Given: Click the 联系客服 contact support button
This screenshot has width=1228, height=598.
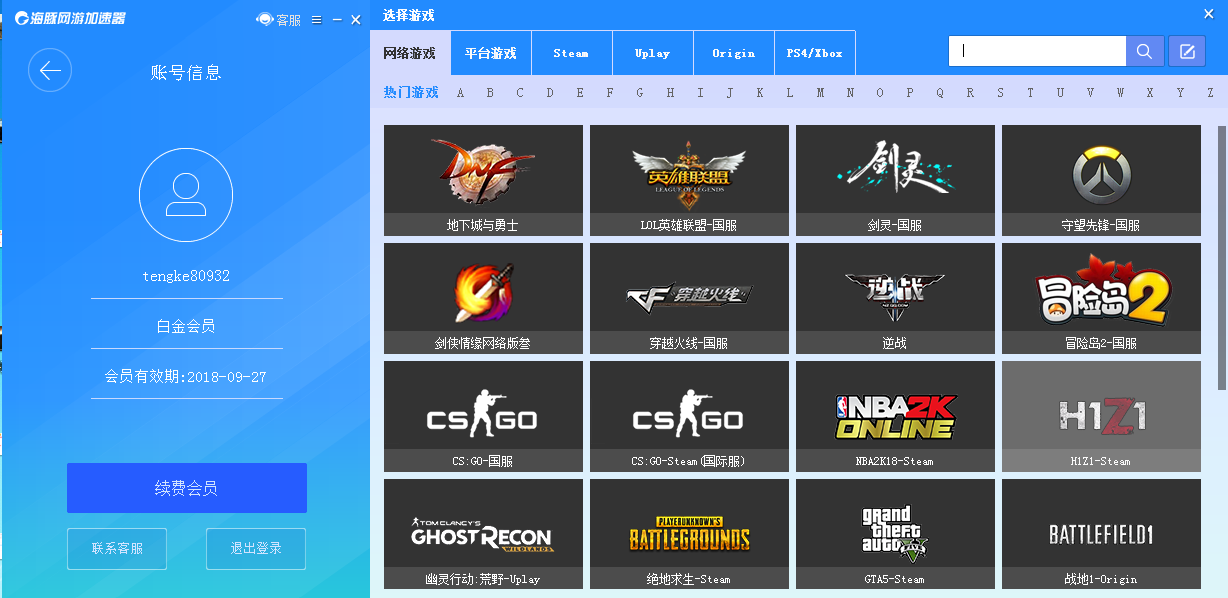Looking at the screenshot, I should (x=117, y=548).
